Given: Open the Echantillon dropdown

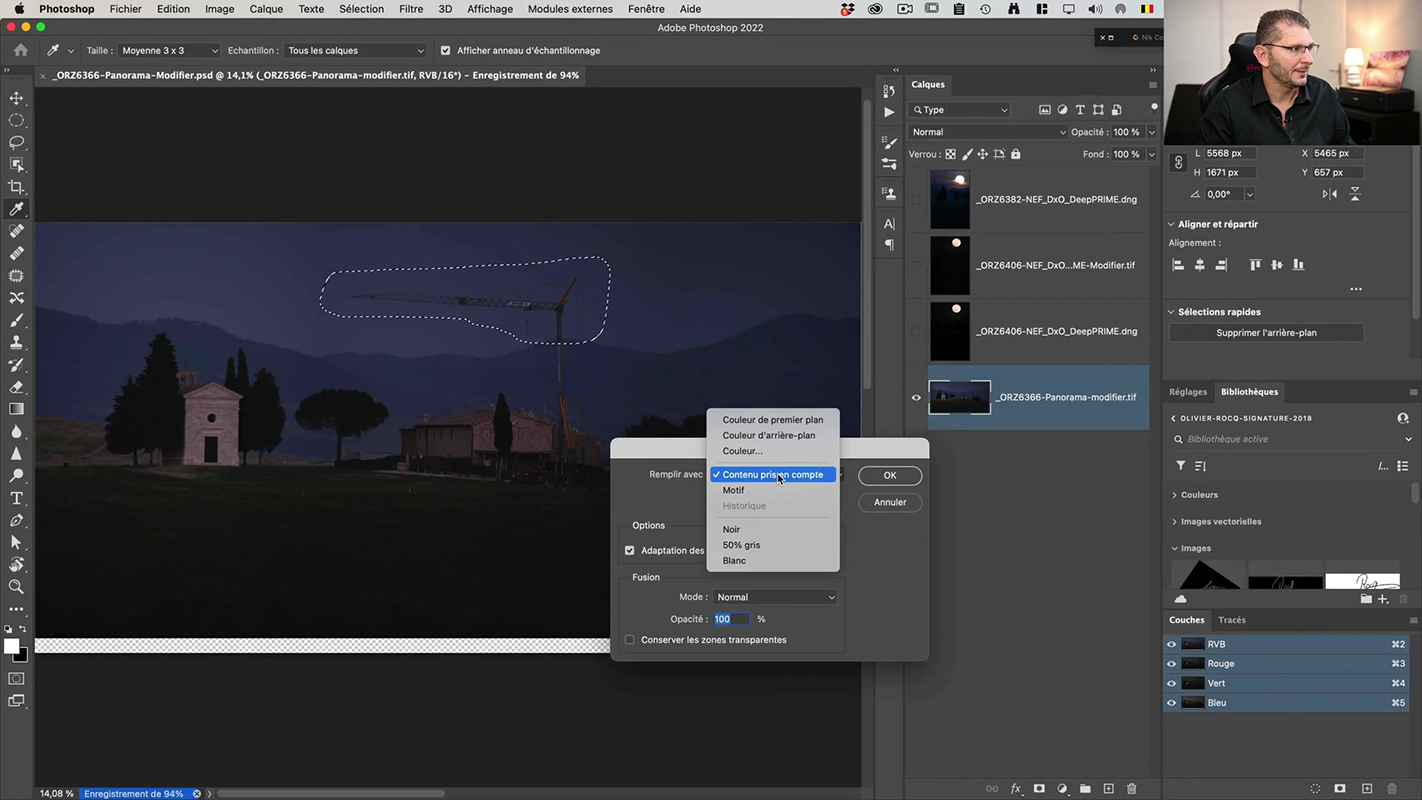Looking at the screenshot, I should (355, 50).
